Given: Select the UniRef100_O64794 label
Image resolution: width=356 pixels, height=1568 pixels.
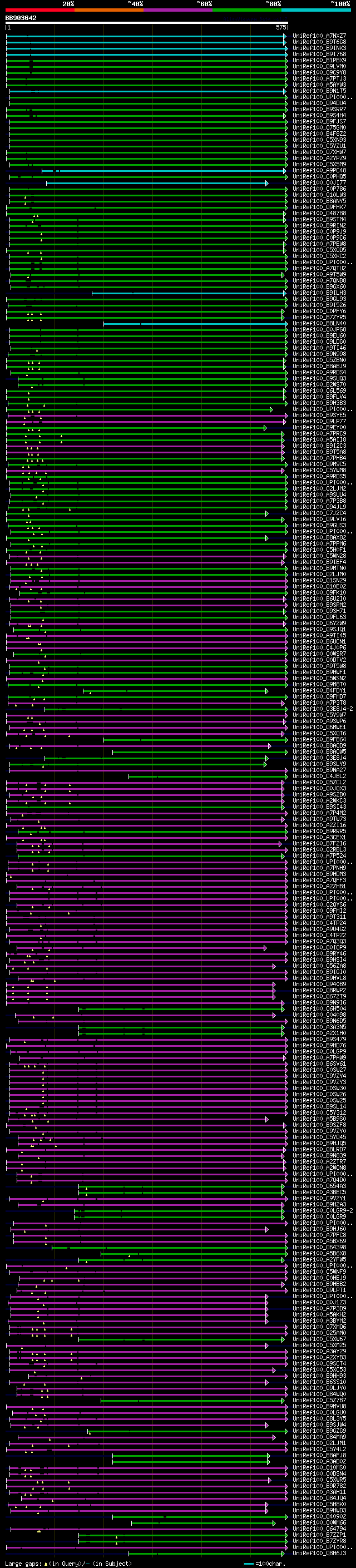Looking at the screenshot, I should 319,1529.
